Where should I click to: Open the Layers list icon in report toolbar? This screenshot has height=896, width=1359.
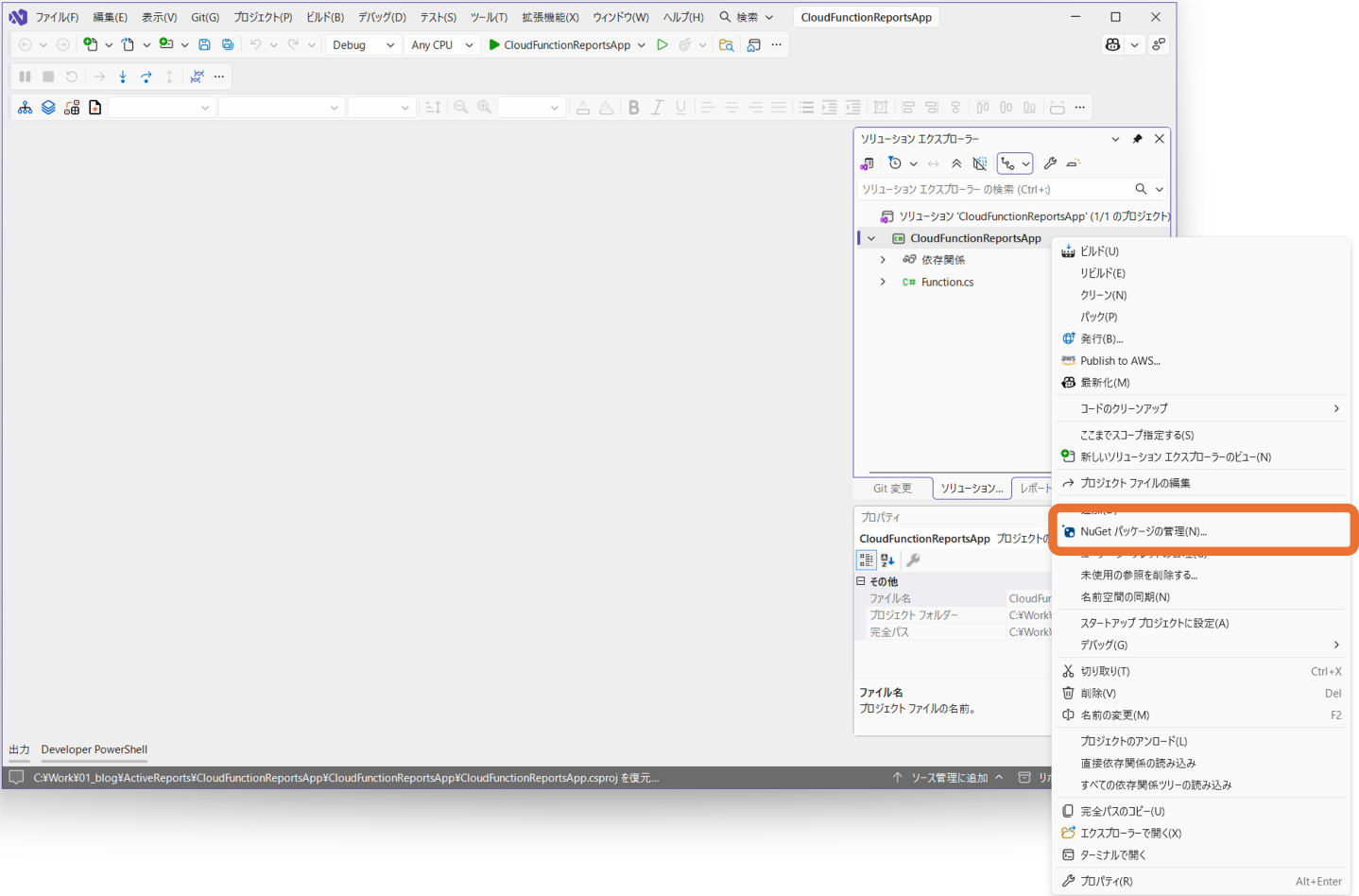(x=48, y=108)
